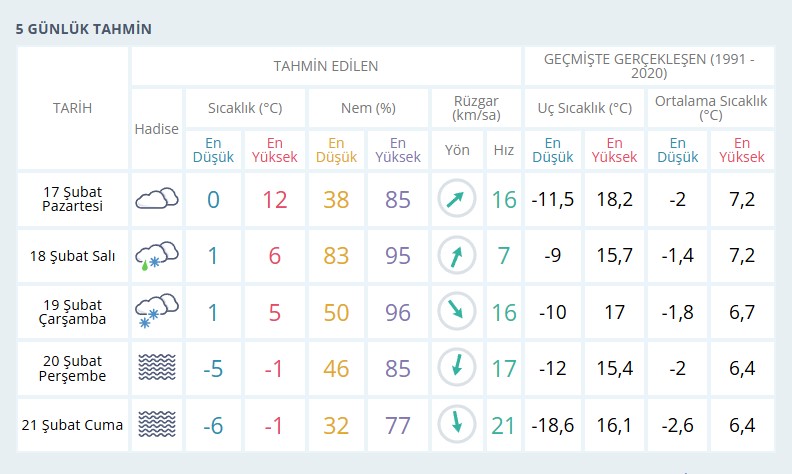Click the 'Yön' subheader

457,150
